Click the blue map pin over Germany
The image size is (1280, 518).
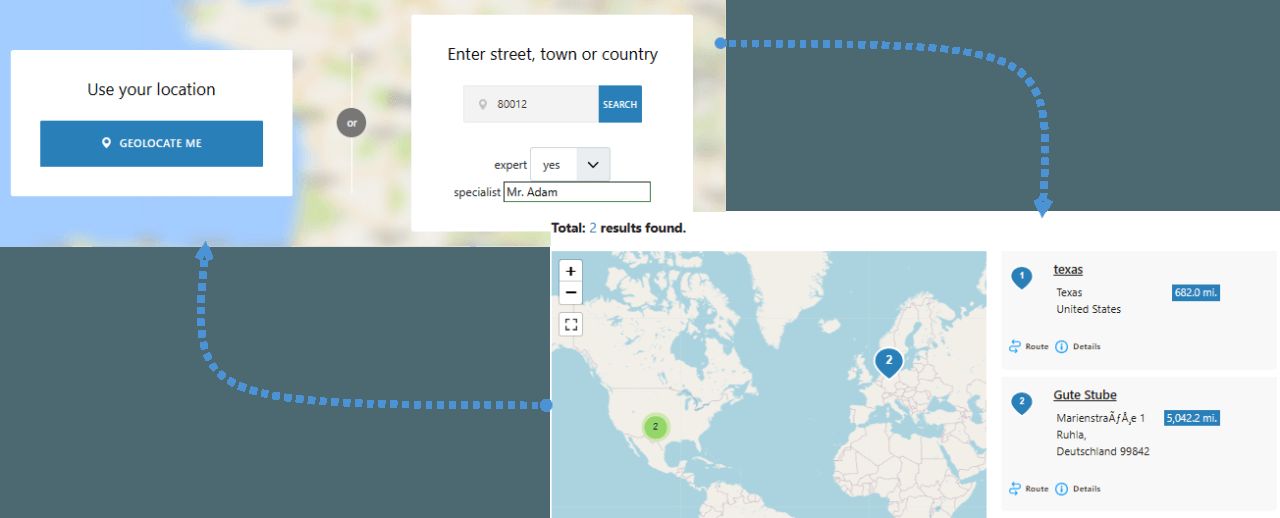click(888, 362)
